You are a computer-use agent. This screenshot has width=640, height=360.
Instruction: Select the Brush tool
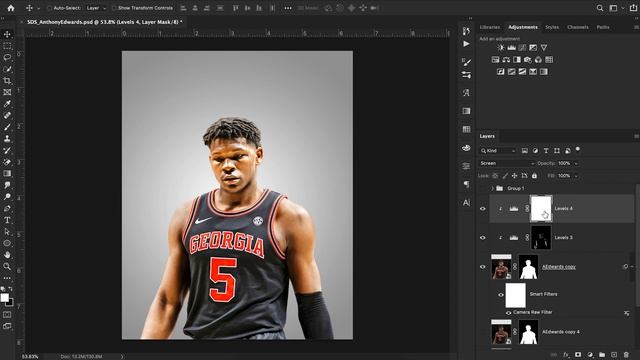[7, 127]
